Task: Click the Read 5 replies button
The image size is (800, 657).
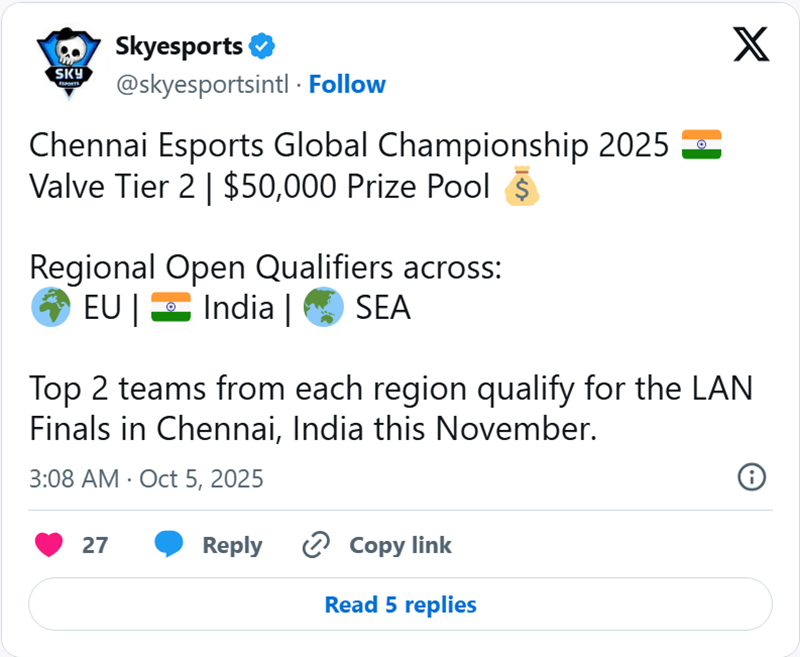Action: click(399, 604)
